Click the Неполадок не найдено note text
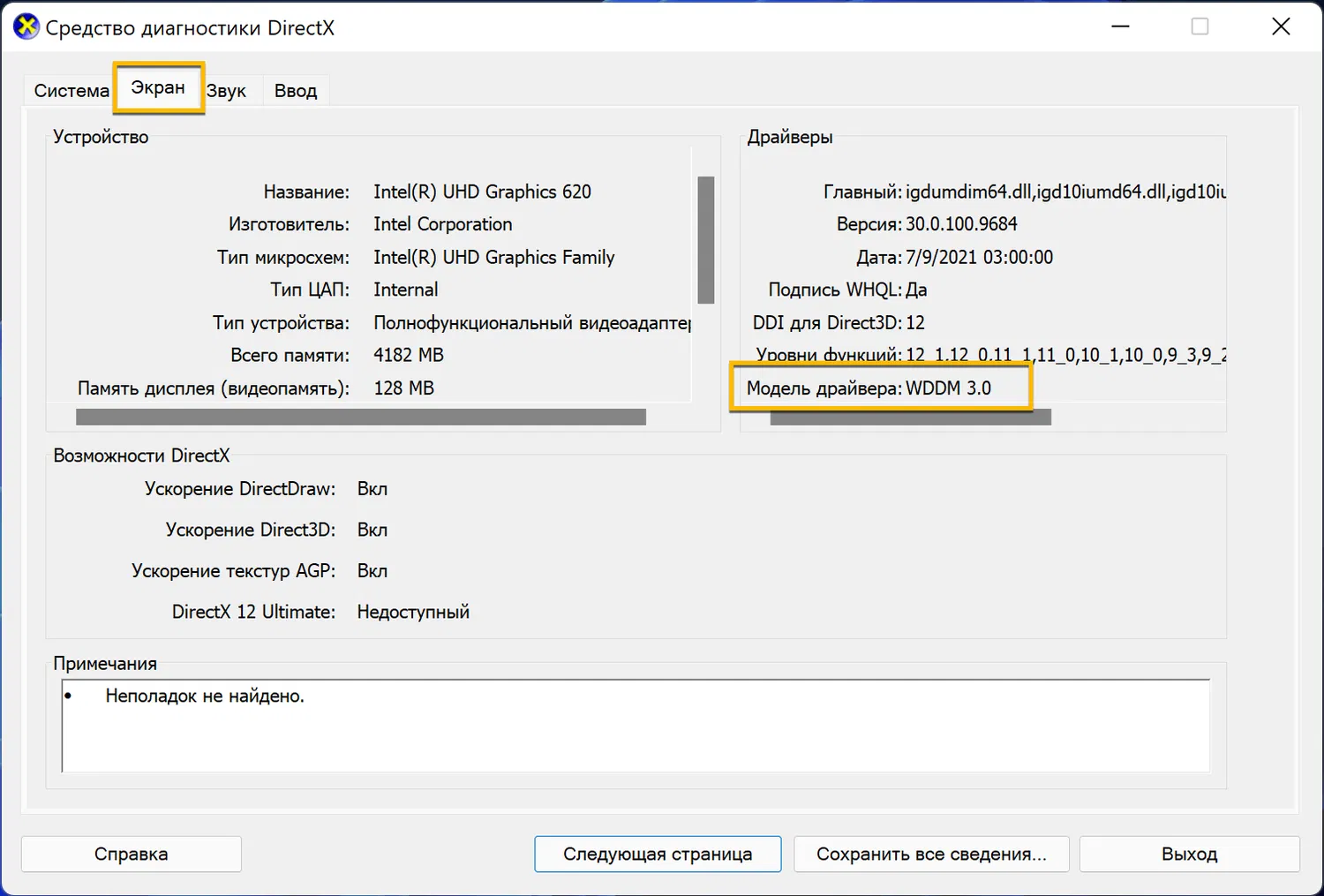The height and width of the screenshot is (896, 1324). tap(205, 696)
